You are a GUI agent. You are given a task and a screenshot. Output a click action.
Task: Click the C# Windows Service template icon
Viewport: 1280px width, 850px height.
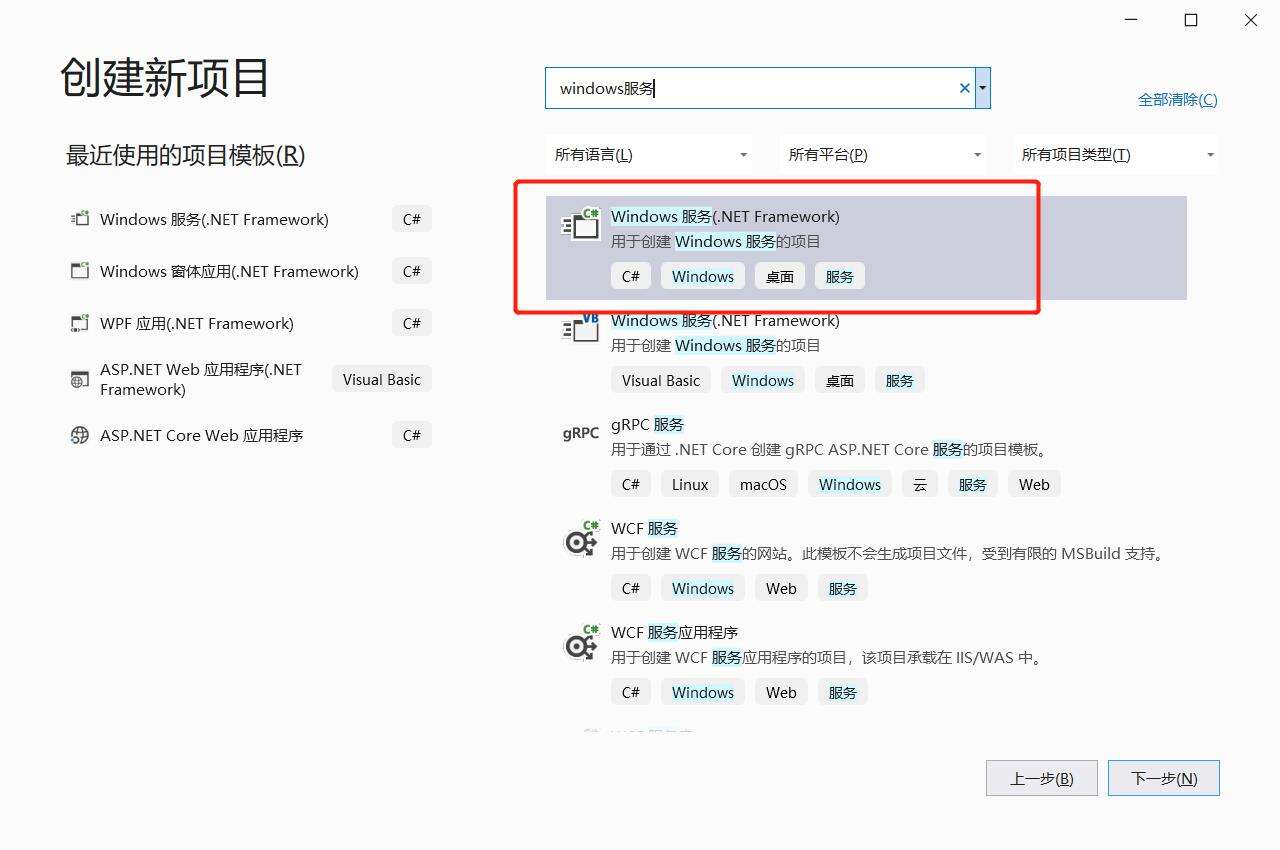tap(580, 225)
